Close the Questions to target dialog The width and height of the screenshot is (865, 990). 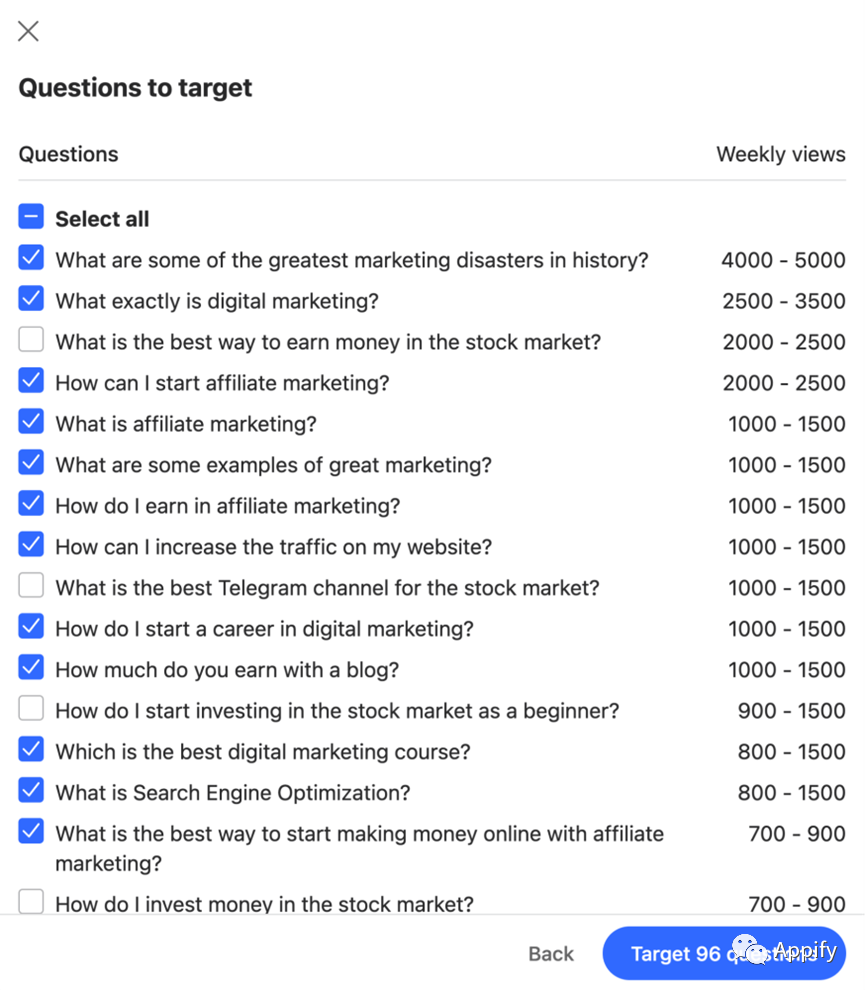pos(28,31)
